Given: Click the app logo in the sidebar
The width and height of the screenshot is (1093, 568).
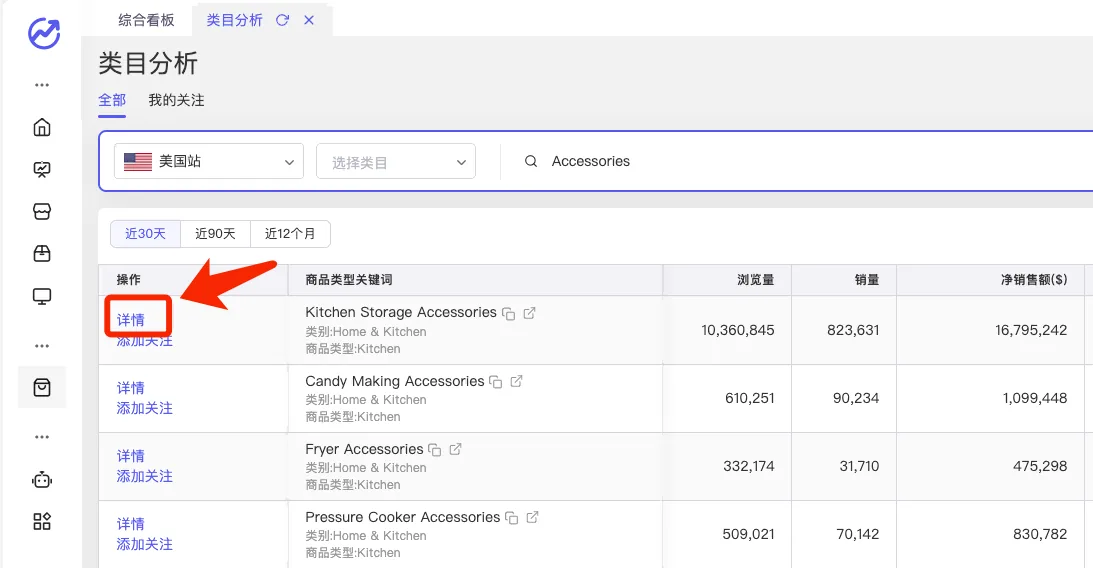Looking at the screenshot, I should (x=44, y=33).
